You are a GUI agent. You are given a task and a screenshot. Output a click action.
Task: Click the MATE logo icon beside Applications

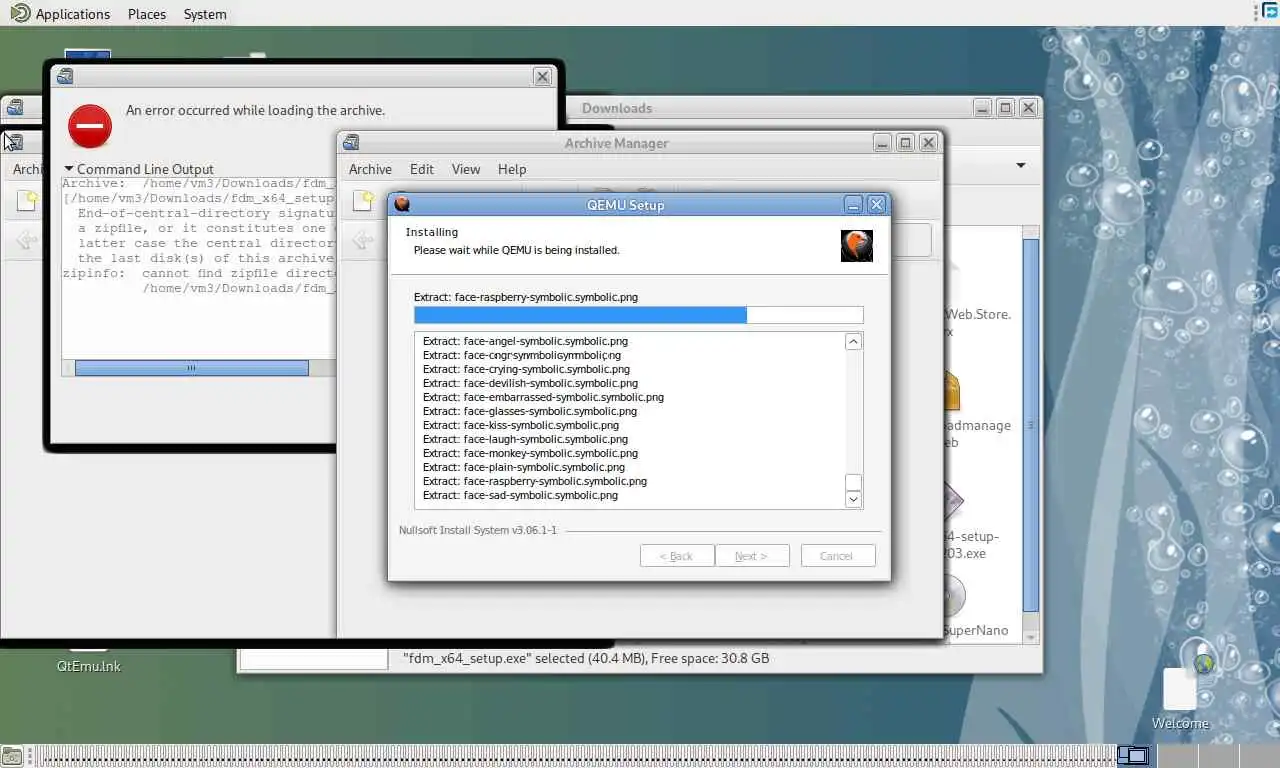click(x=19, y=13)
